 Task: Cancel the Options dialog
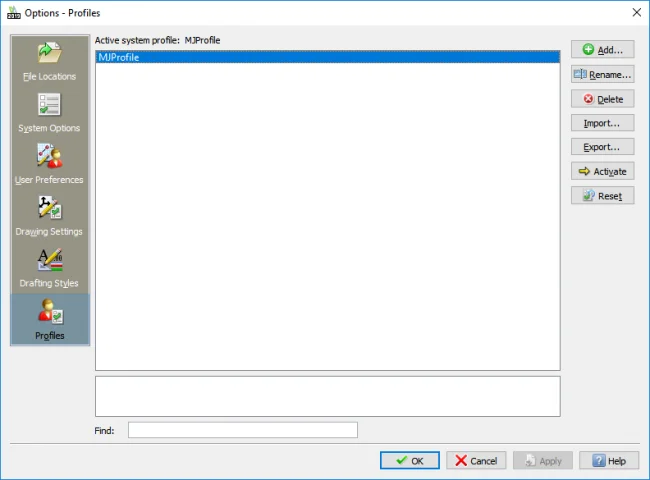coord(476,461)
